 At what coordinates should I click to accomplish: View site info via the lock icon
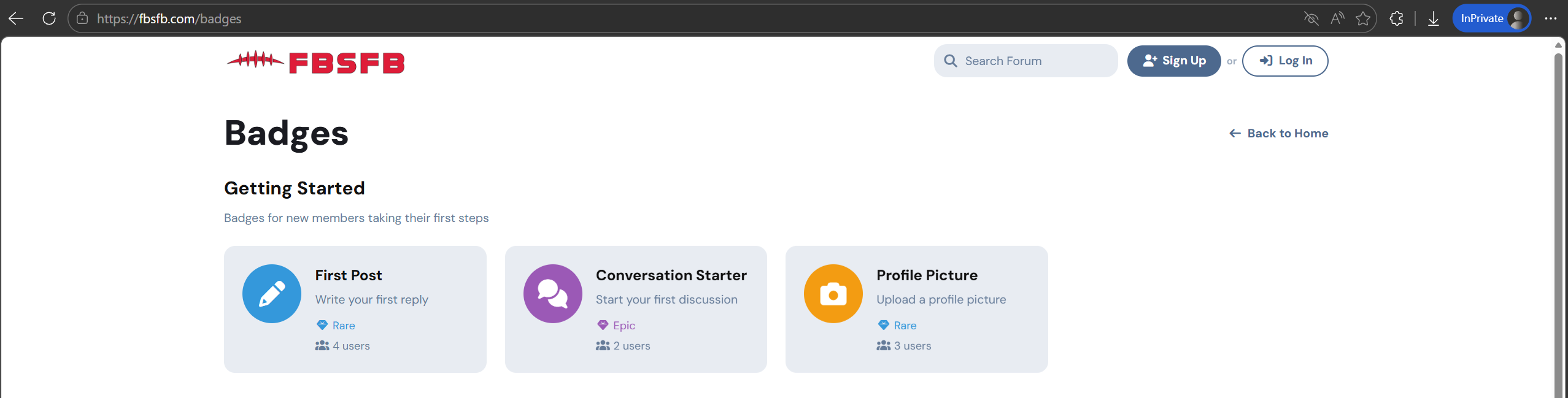coord(82,18)
